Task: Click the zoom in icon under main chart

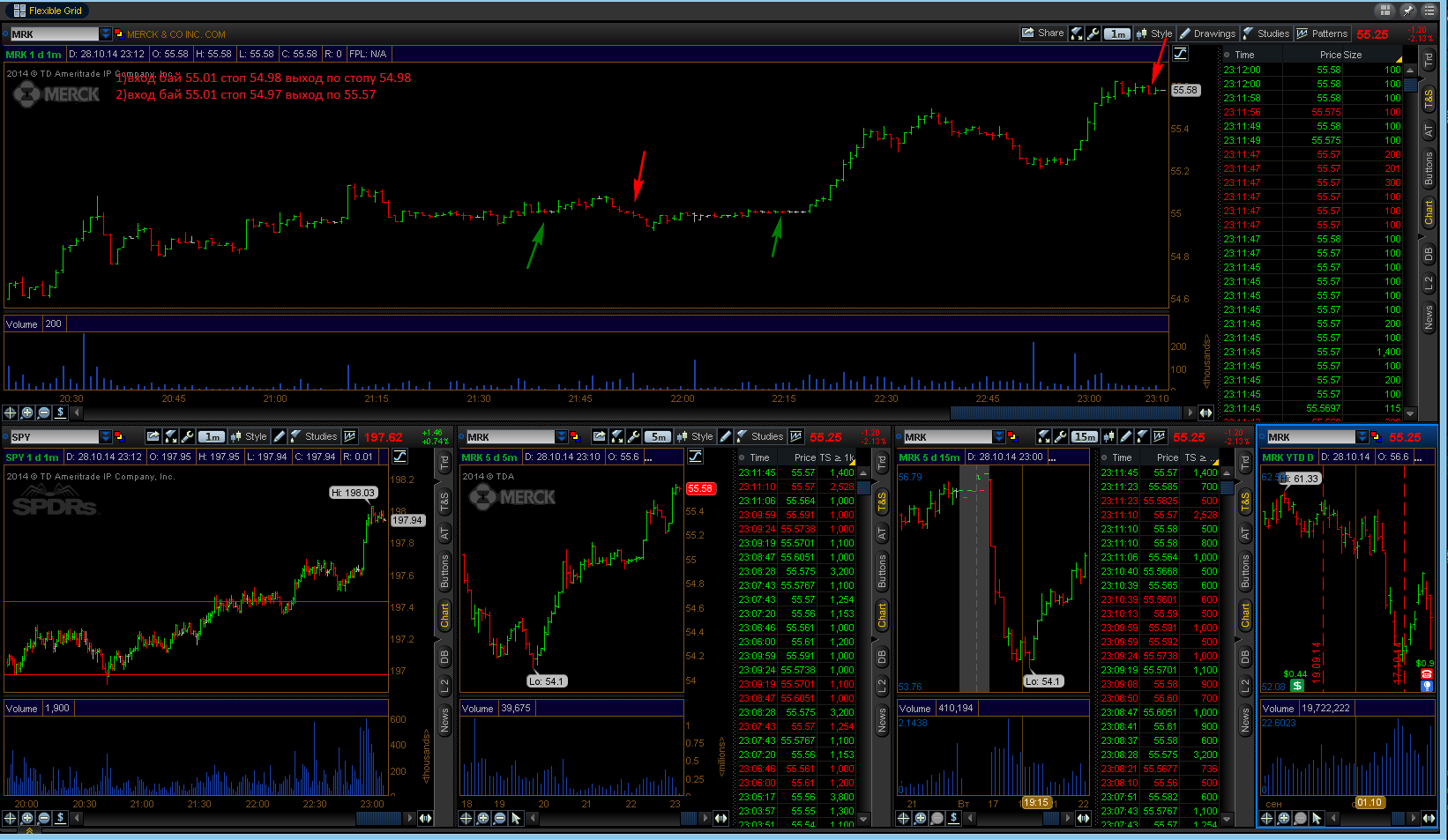Action: click(x=27, y=413)
